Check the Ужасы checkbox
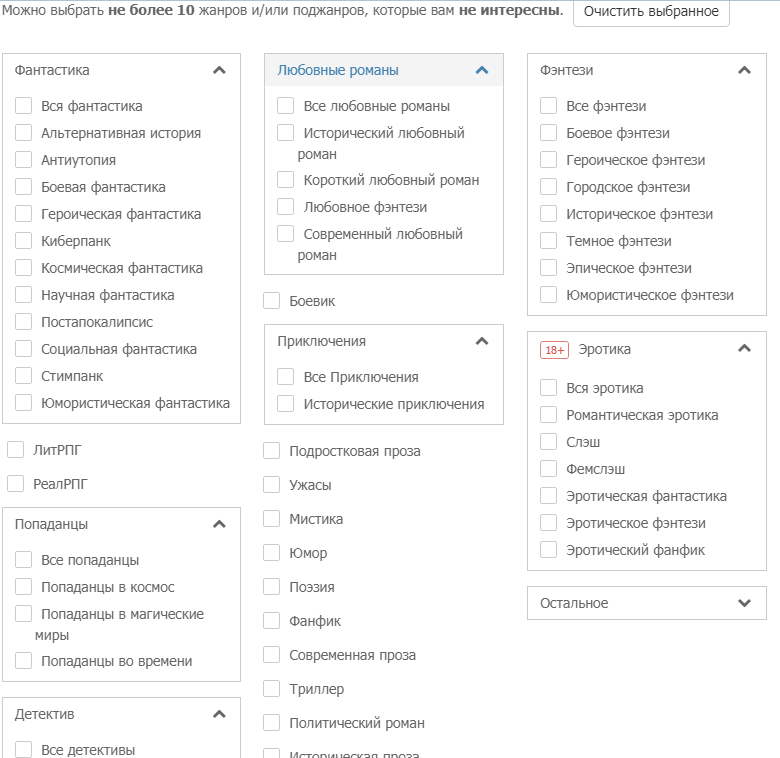 (272, 485)
